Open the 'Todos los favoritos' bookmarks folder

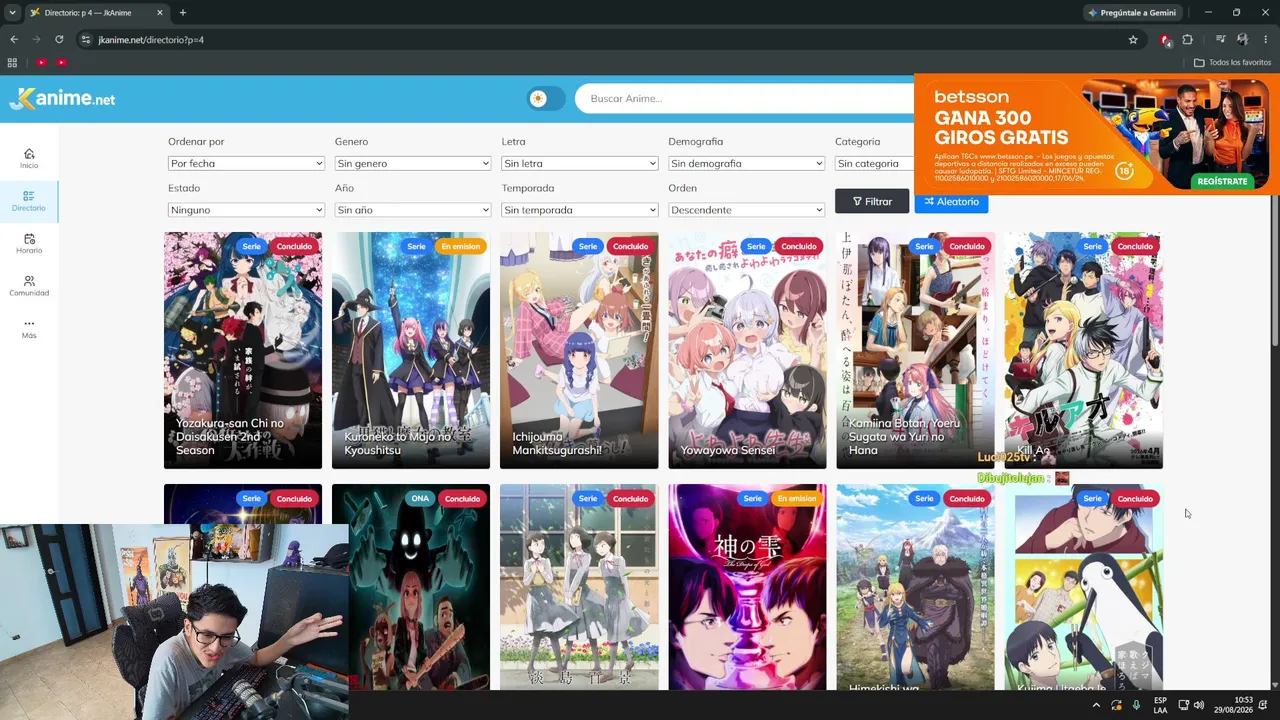pyautogui.click(x=1232, y=62)
